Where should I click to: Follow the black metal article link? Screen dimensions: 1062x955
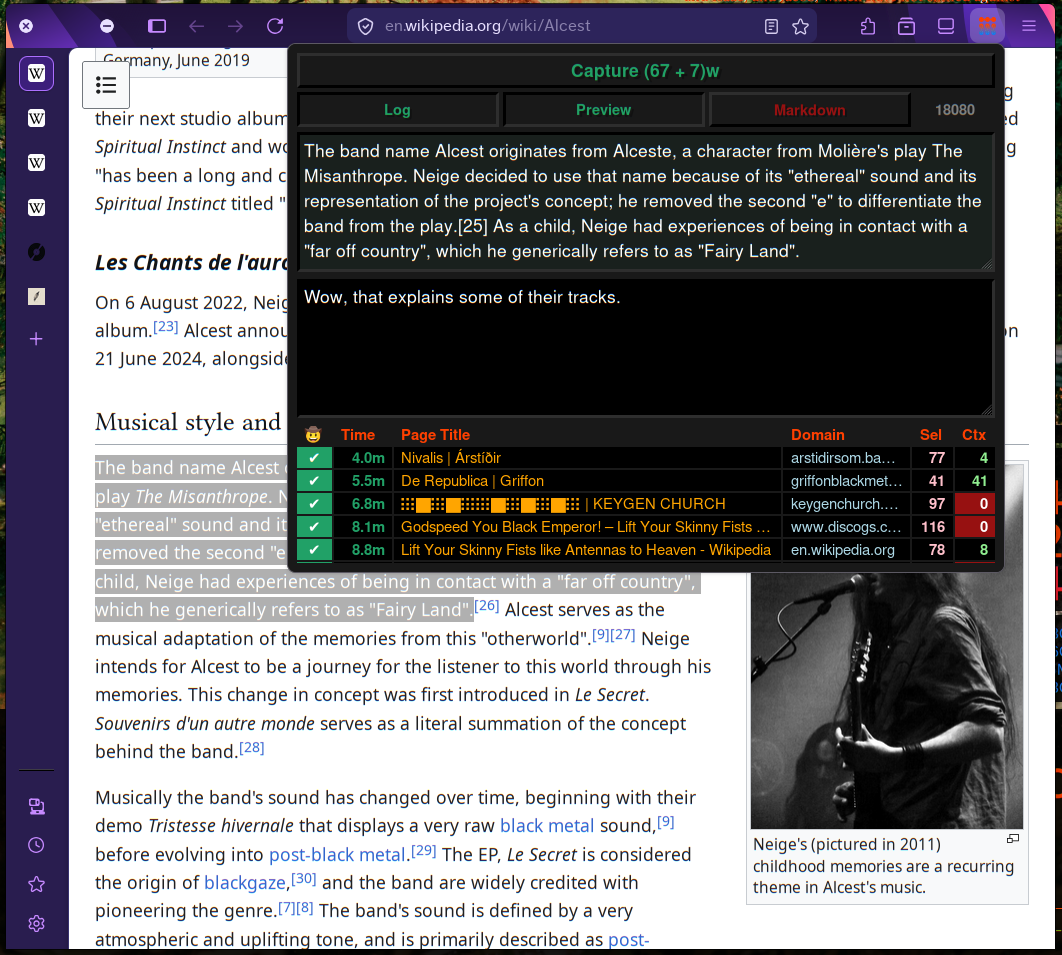pos(547,825)
